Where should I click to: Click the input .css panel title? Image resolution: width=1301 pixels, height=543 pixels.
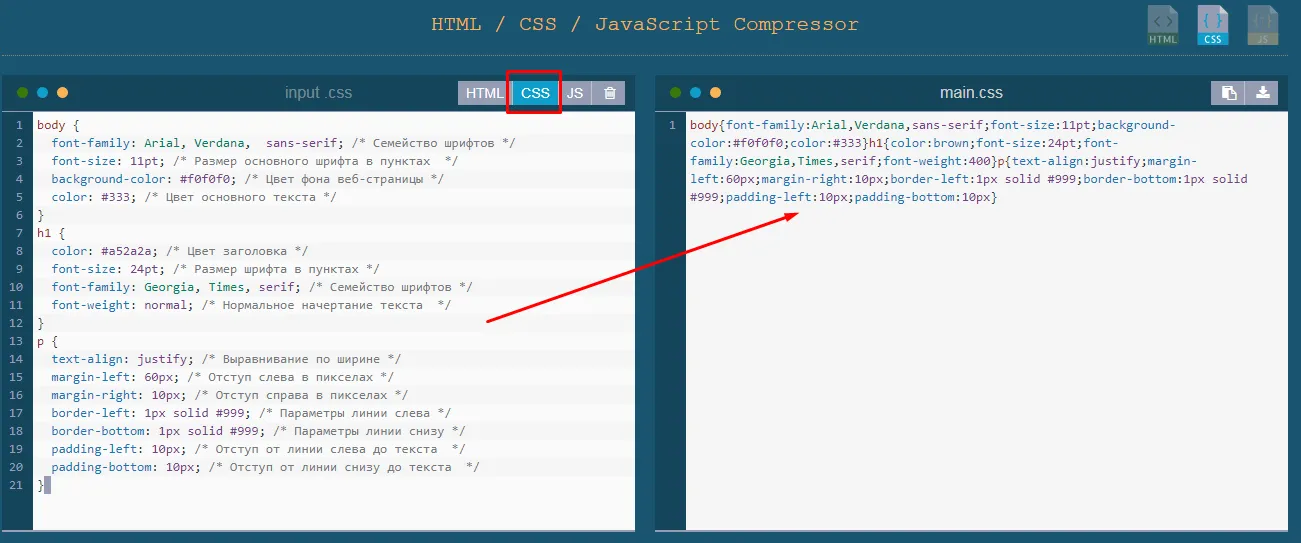click(318, 93)
